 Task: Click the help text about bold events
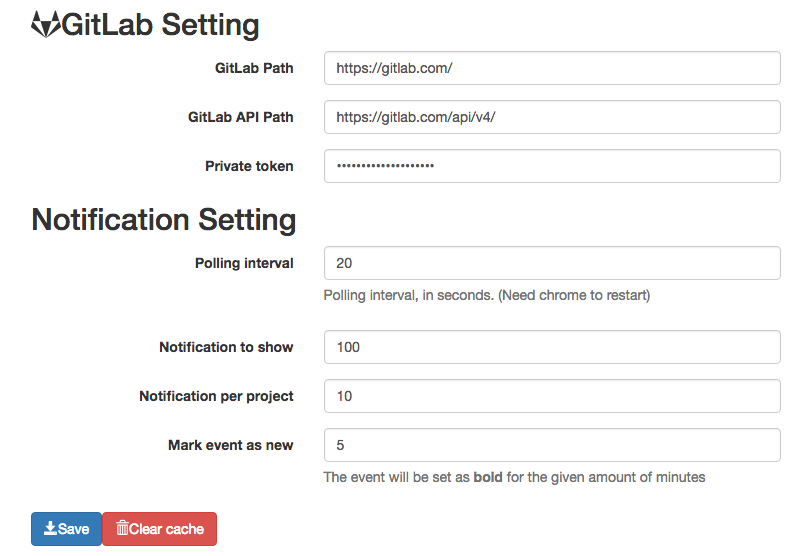pyautogui.click(x=514, y=477)
